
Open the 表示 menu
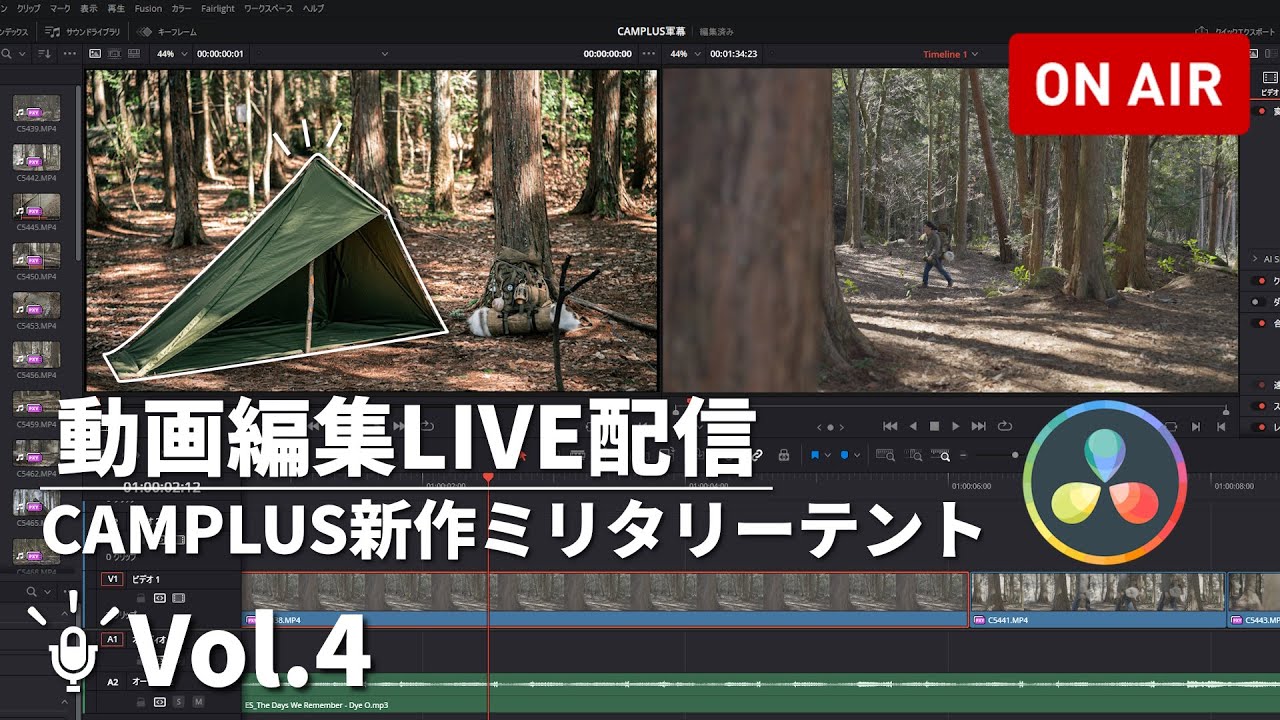pos(89,8)
